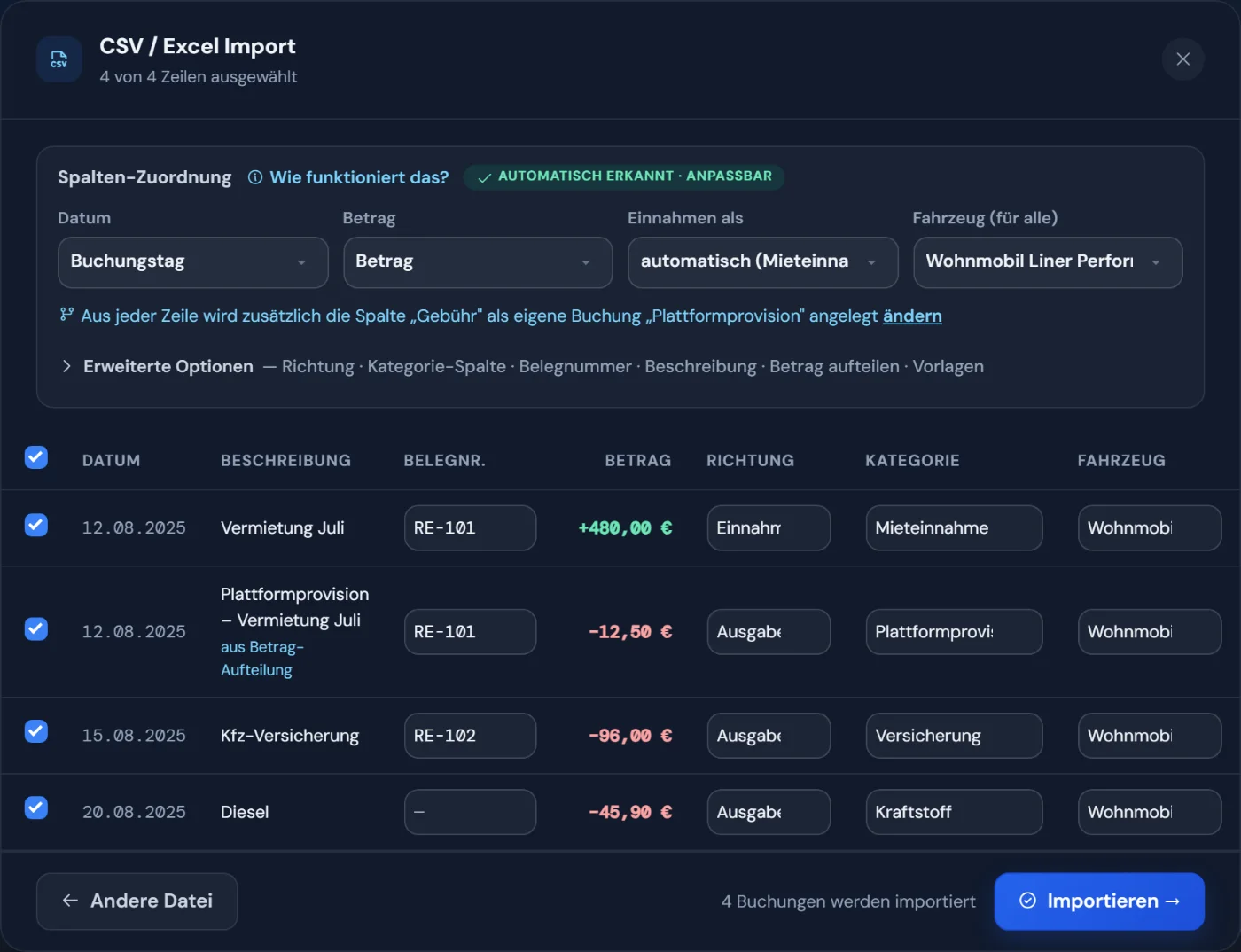Click 4 Buchungen werden importiert text
Screen dimensions: 1241x952
click(x=848, y=901)
